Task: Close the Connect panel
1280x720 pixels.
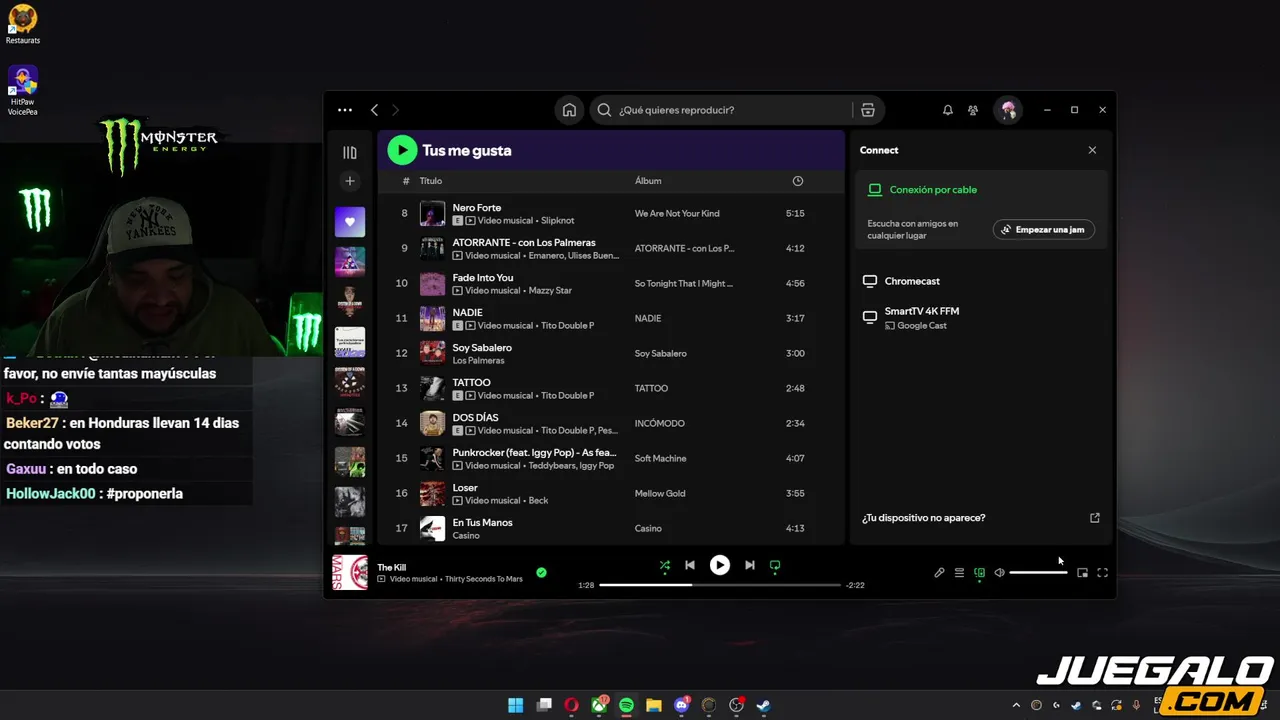Action: coord(1092,150)
